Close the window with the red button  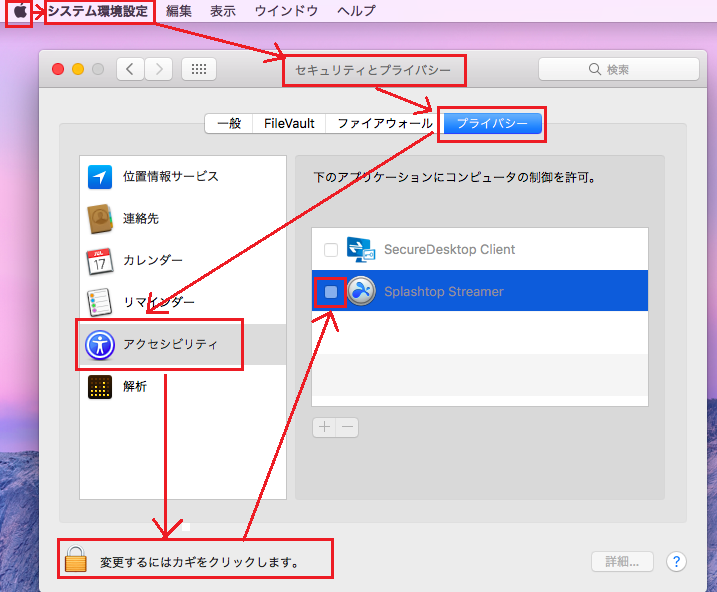[58, 69]
